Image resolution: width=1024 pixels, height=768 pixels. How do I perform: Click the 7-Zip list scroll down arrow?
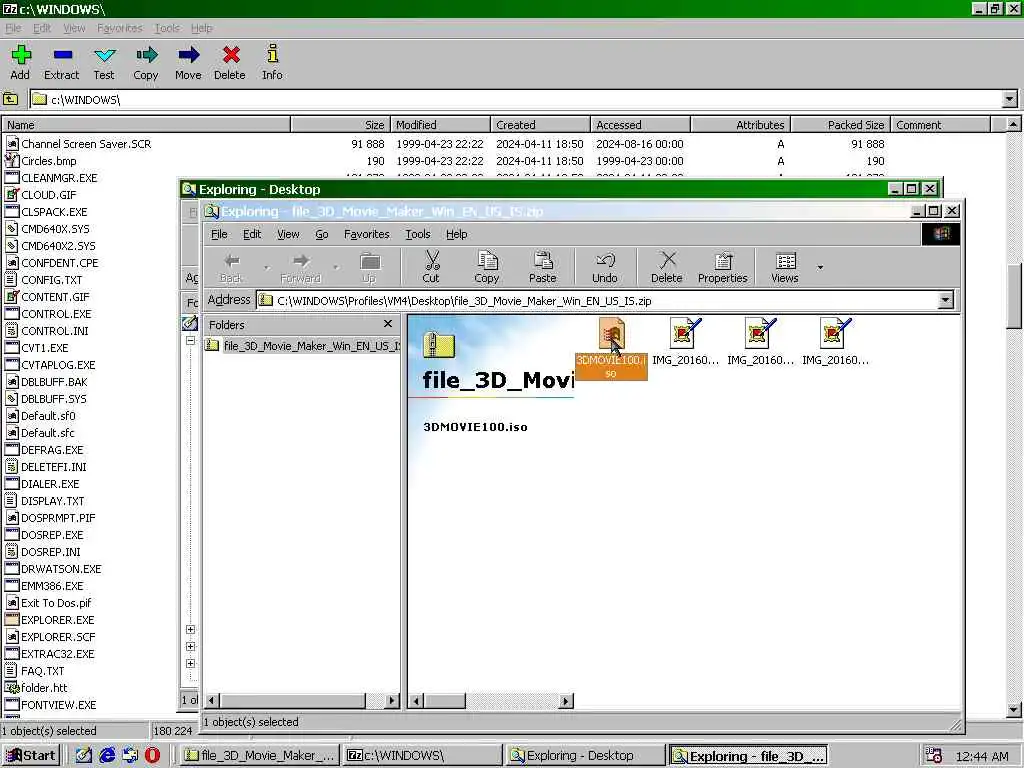[x=1013, y=709]
